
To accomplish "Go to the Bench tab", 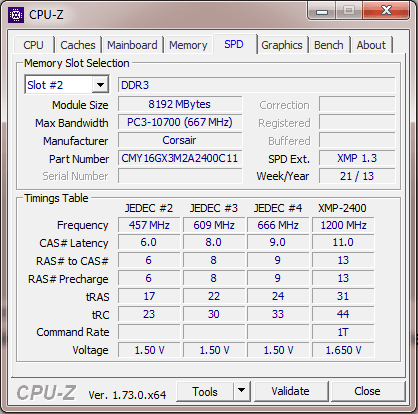I will pos(329,45).
